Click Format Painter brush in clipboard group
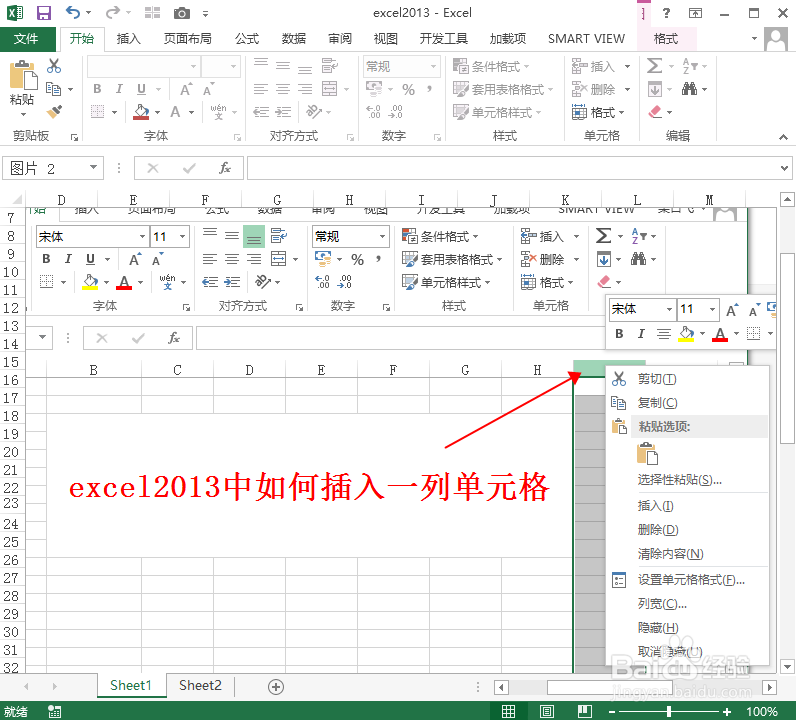Screen dimensions: 796x720 54,111
